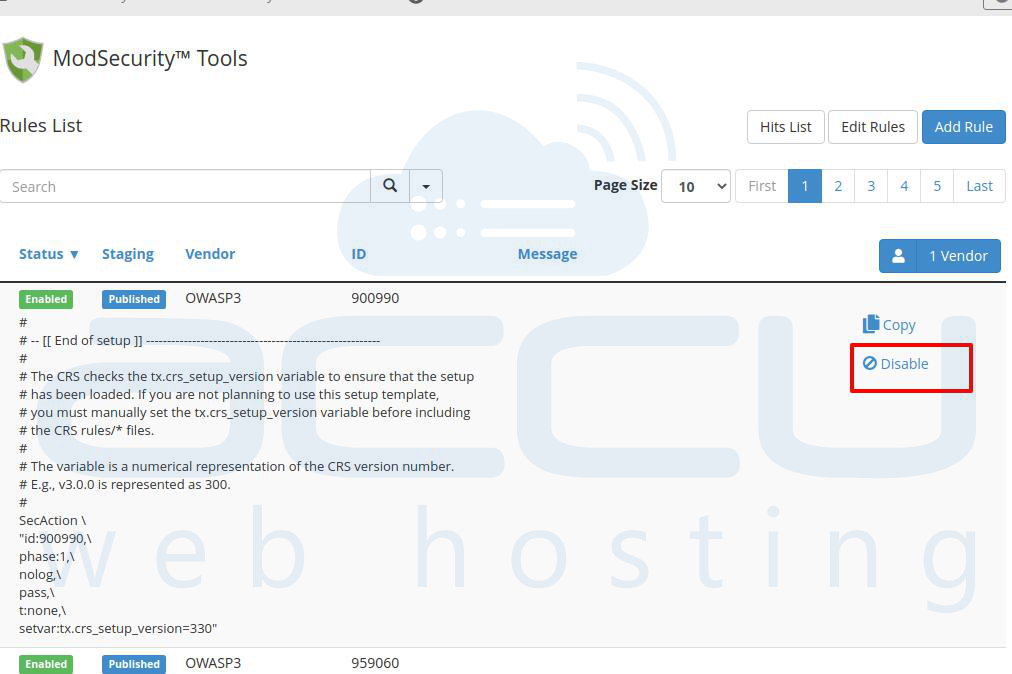
Task: Click the Enabled badge of rule 959060
Action: coord(46,664)
